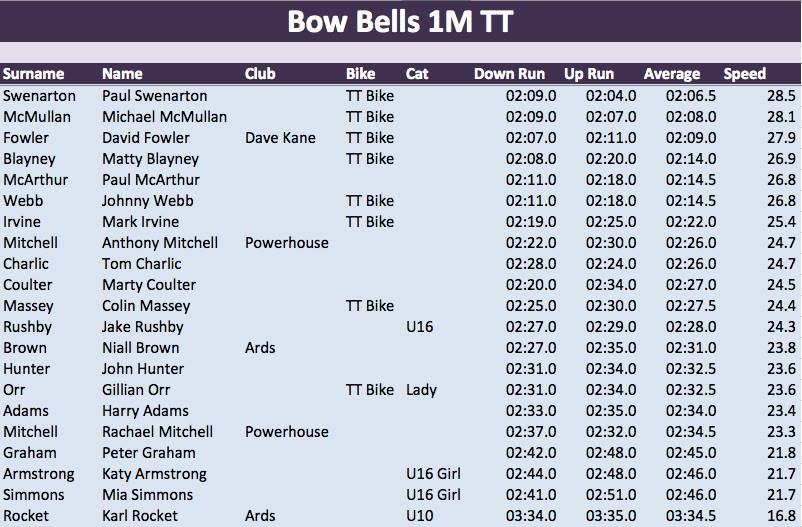Click Katy Armstrong's U16 Girl cell
Screen dimensions: 802x527
point(433,474)
